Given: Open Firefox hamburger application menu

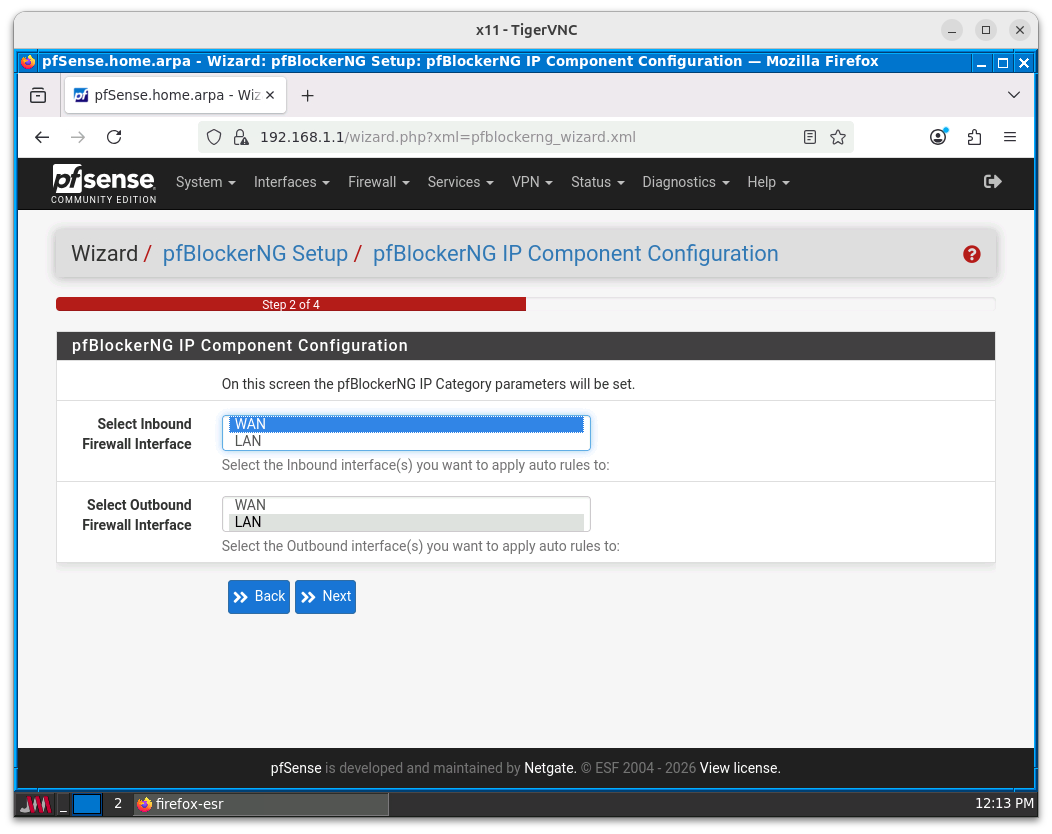Looking at the screenshot, I should click(x=1010, y=138).
